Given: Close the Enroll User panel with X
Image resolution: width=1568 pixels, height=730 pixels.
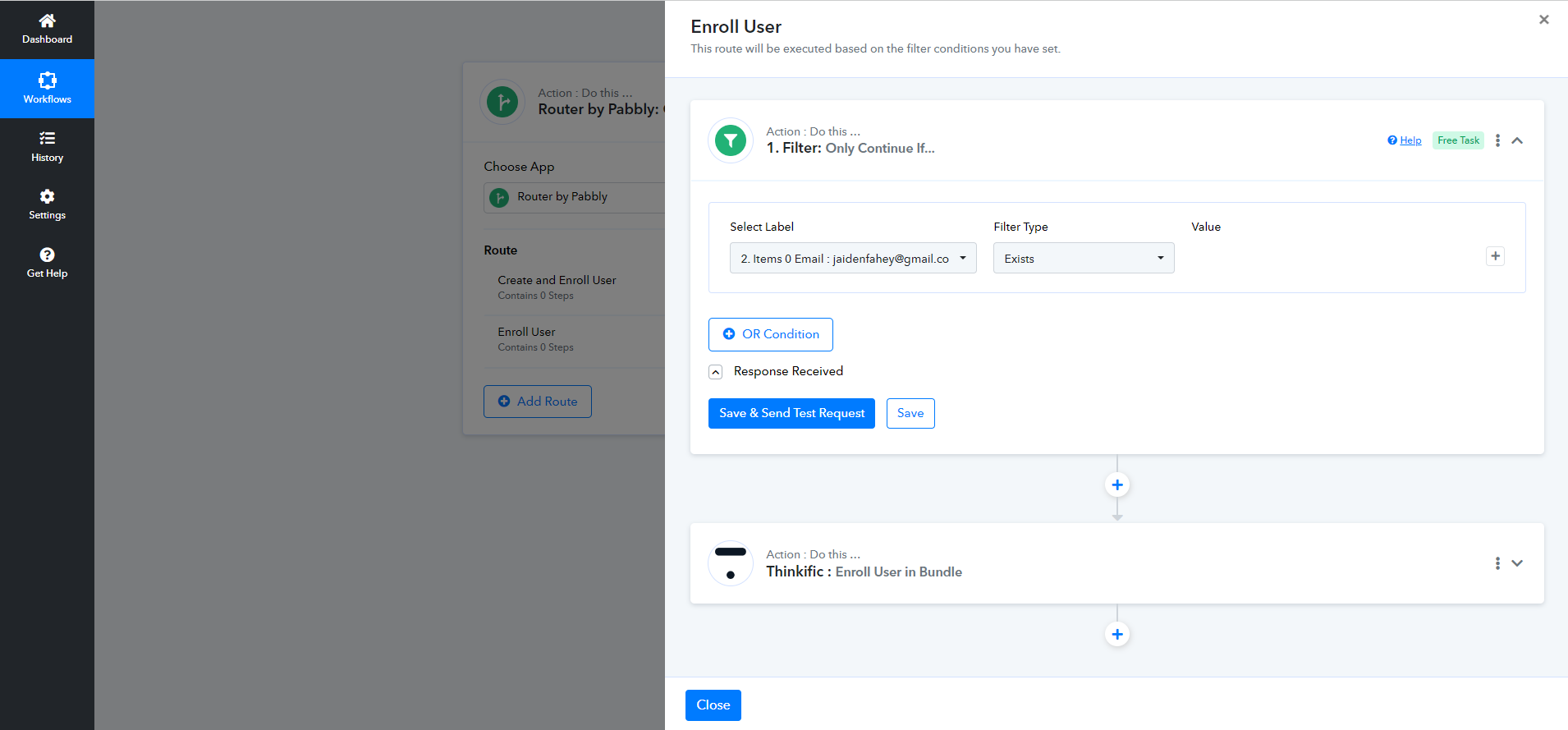Looking at the screenshot, I should pyautogui.click(x=1543, y=20).
